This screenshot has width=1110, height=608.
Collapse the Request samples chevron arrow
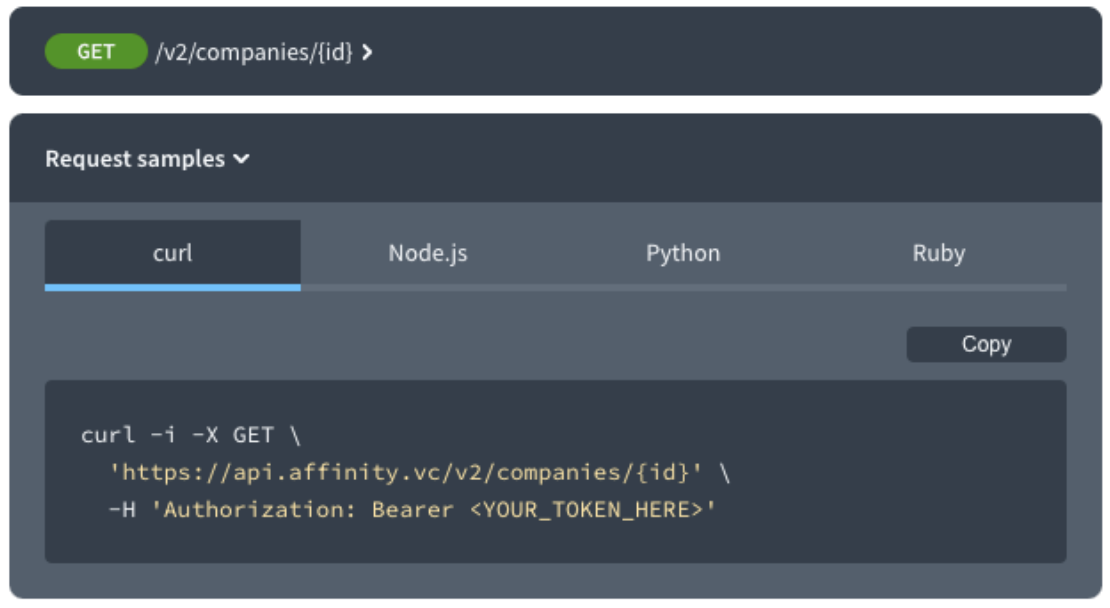tap(241, 159)
